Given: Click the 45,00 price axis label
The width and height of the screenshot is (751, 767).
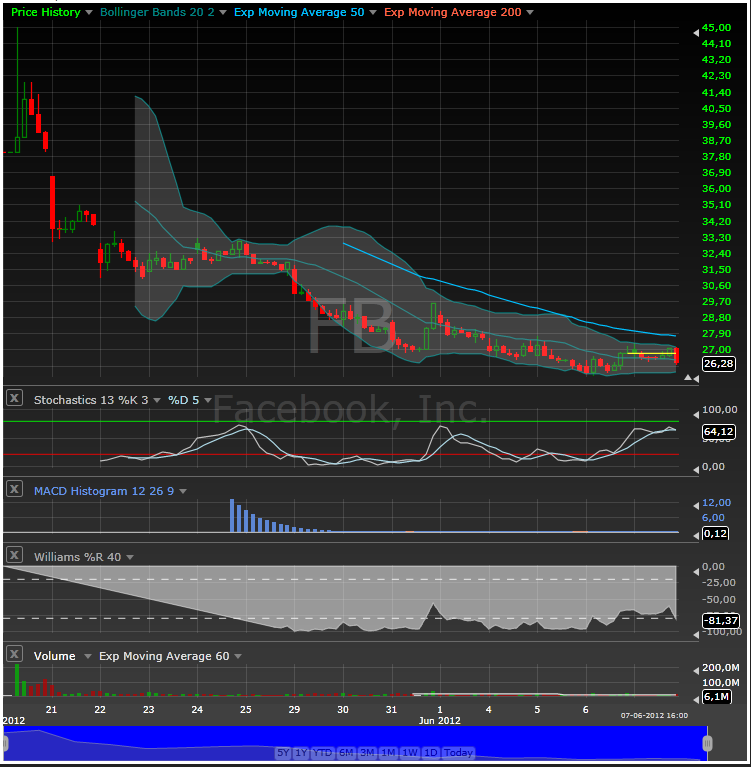Looking at the screenshot, I should click(716, 28).
